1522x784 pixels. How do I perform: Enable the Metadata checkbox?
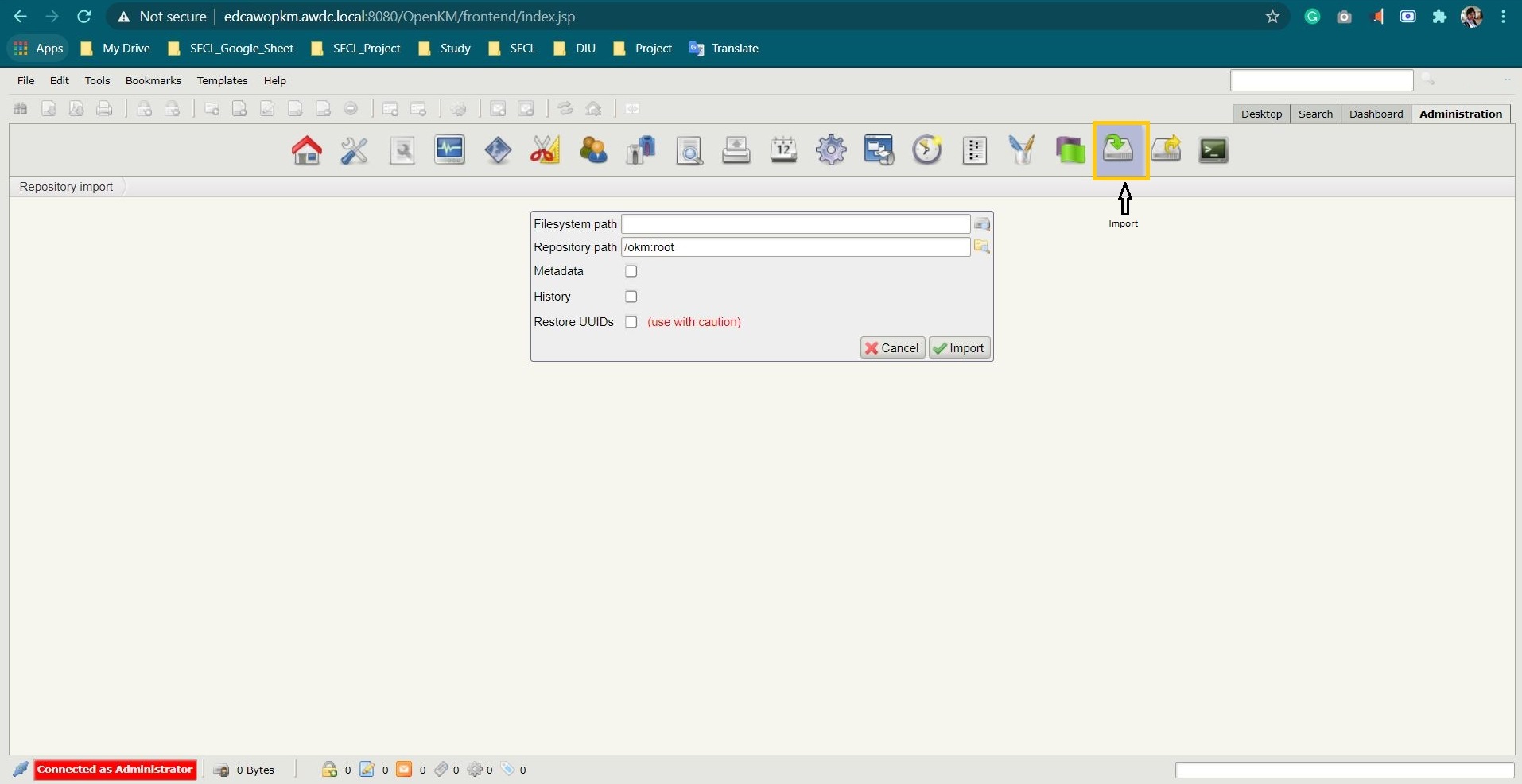click(x=631, y=271)
